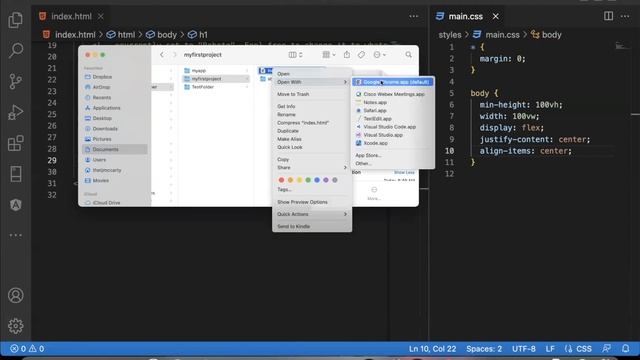Viewport: 640px width, 360px height.
Task: Apply red tag color
Action: (x=281, y=180)
